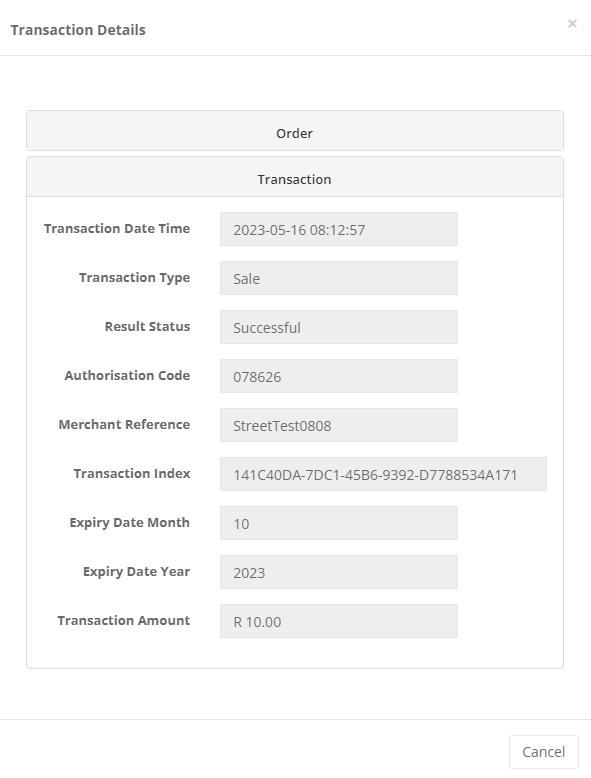Click the Expiry Date Year field 2023
Screen dimensions: 591x778
(x=339, y=572)
